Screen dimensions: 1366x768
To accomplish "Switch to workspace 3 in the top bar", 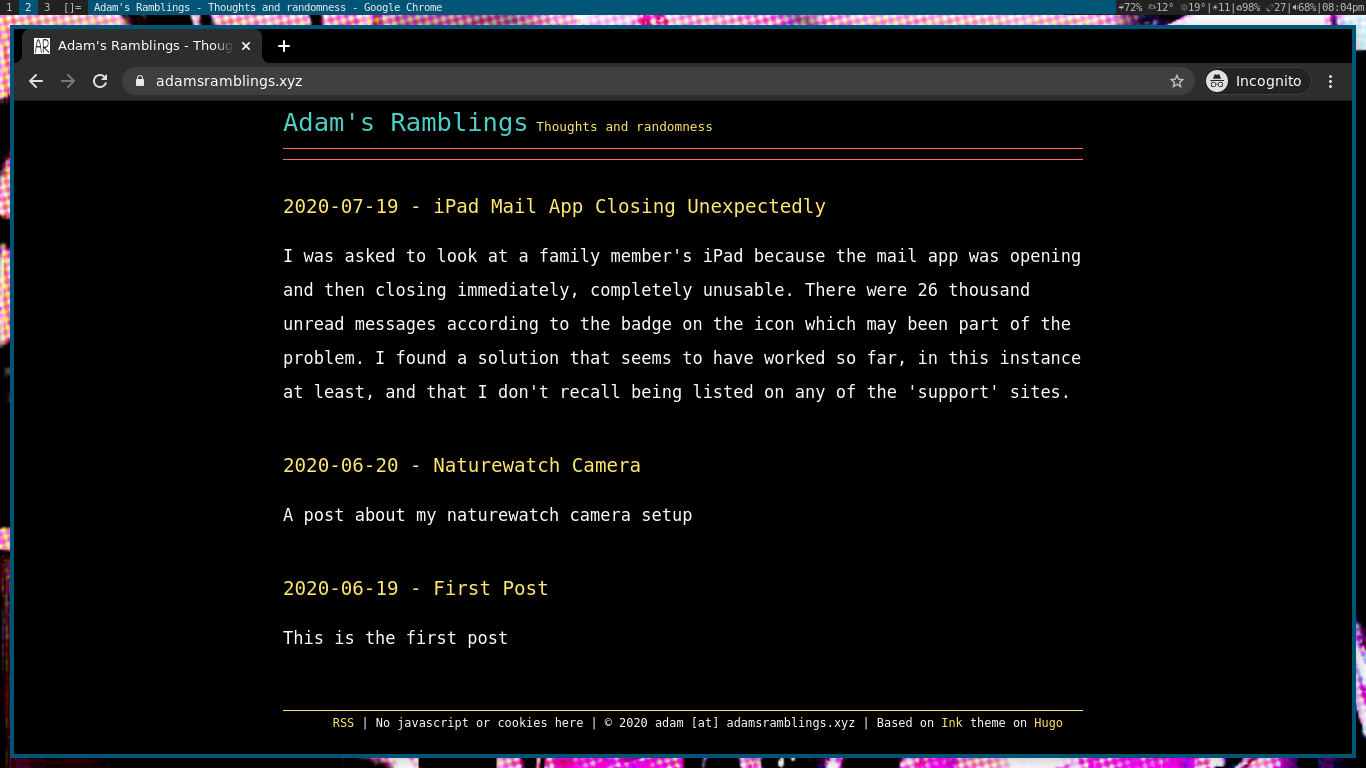I will (x=46, y=7).
